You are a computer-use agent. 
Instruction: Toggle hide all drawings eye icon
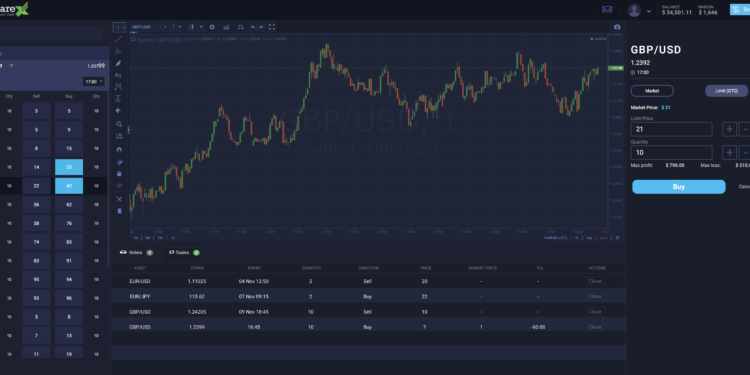click(x=119, y=186)
